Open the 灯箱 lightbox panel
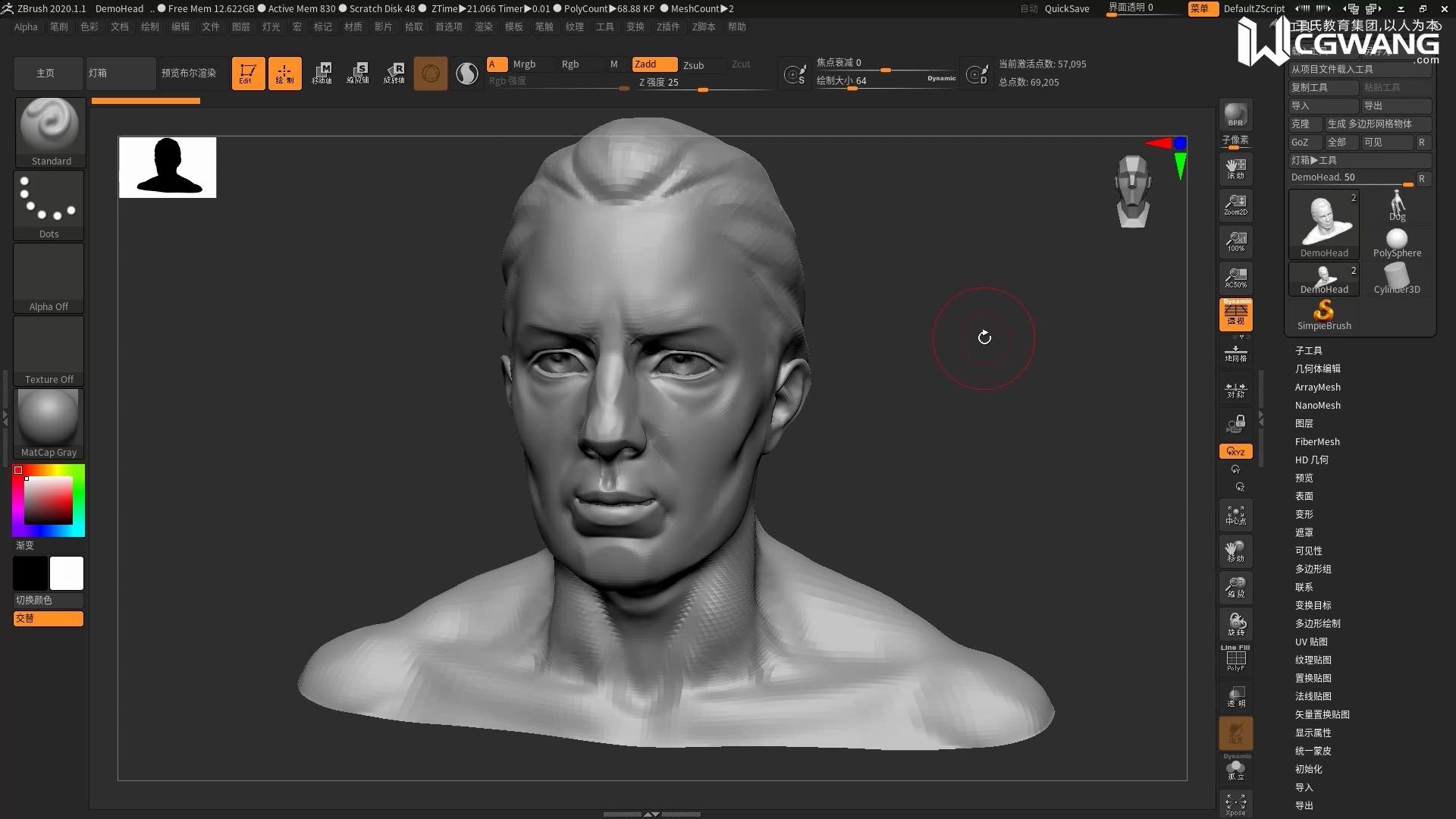The width and height of the screenshot is (1456, 819). click(99, 71)
